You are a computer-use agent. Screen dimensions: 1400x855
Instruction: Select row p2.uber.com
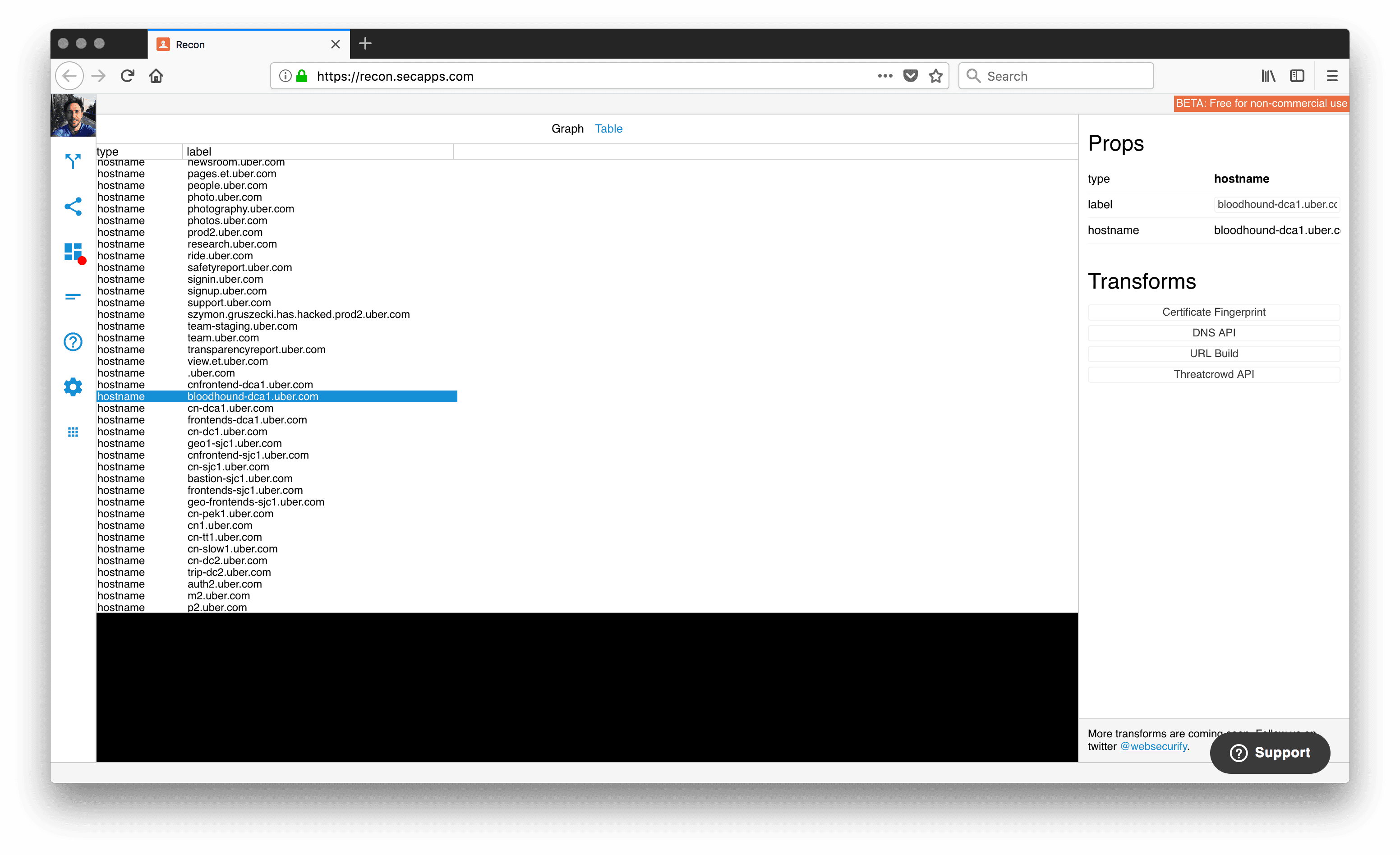point(276,608)
